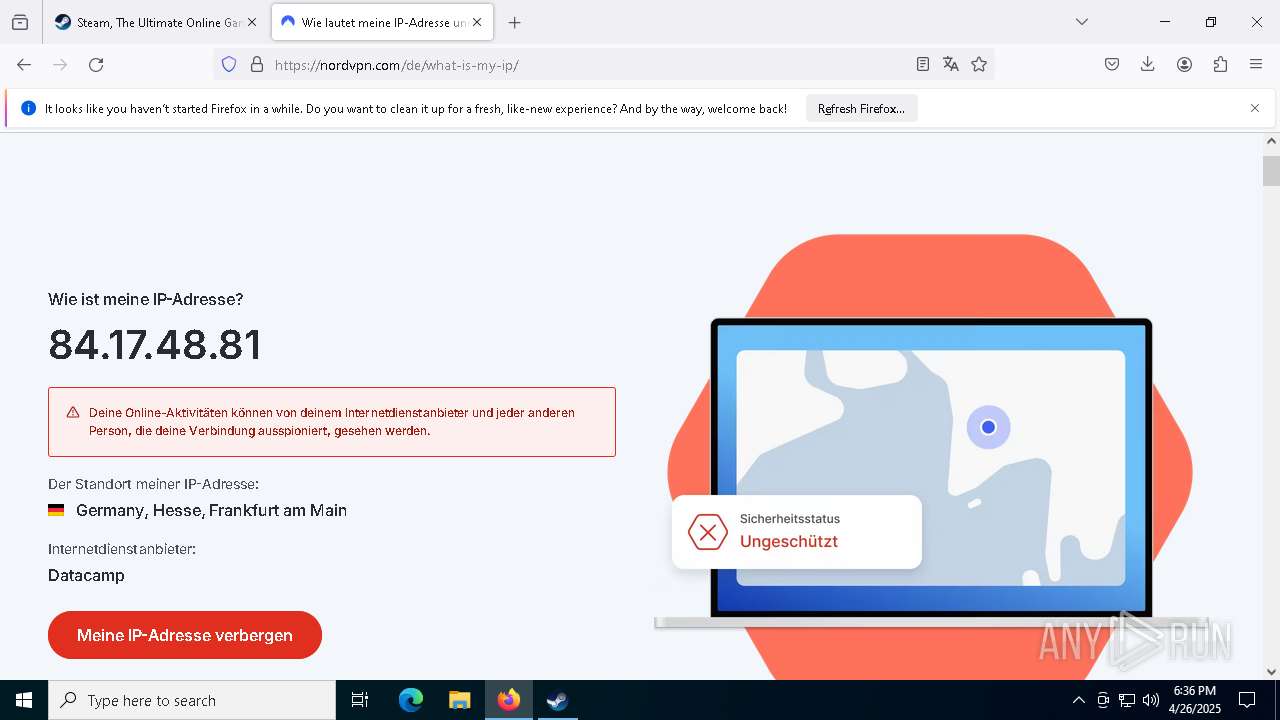1280x720 pixels.
Task: Open the notification center icon
Action: [x=1248, y=700]
